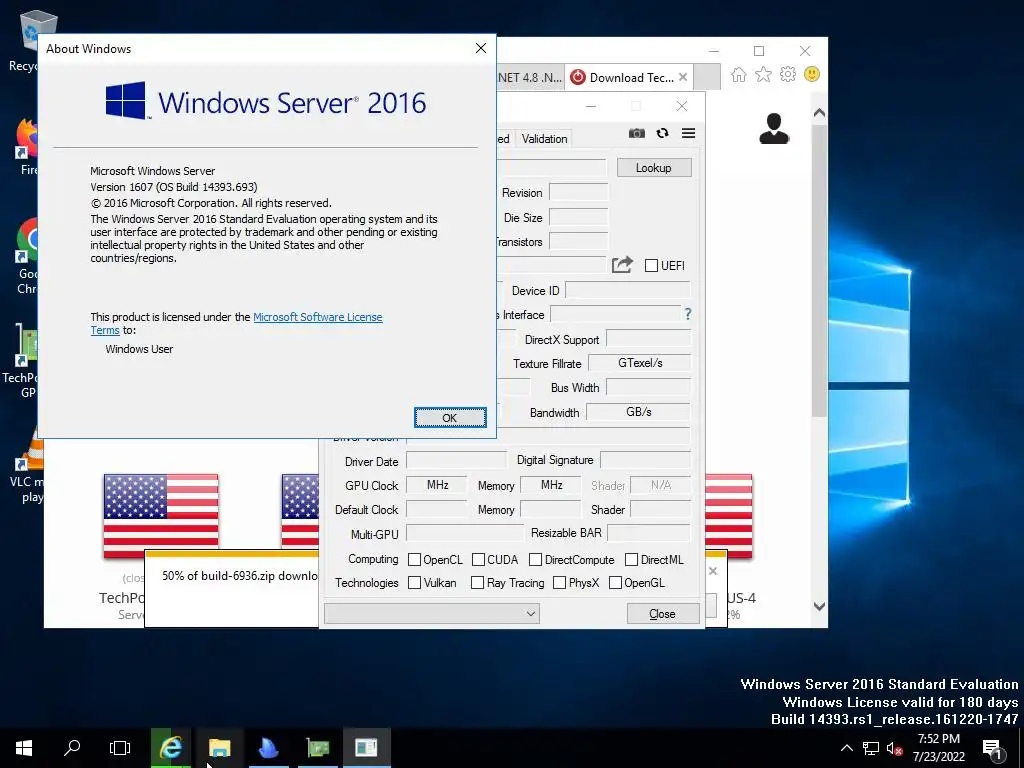Viewport: 1024px width, 768px height.
Task: Click the blue flame taskbar app
Action: (268, 748)
